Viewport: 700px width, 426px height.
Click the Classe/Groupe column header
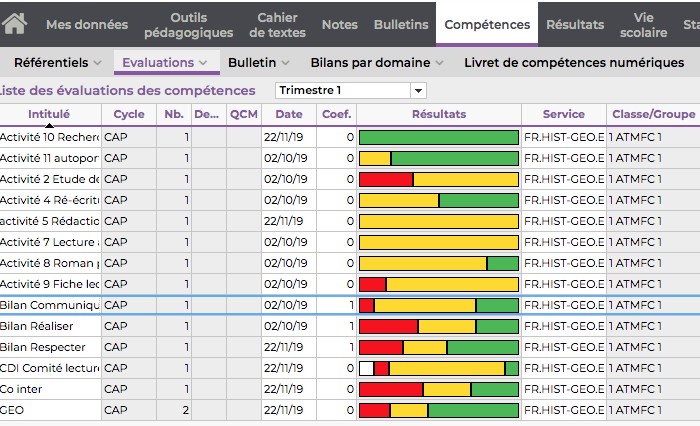(x=653, y=114)
